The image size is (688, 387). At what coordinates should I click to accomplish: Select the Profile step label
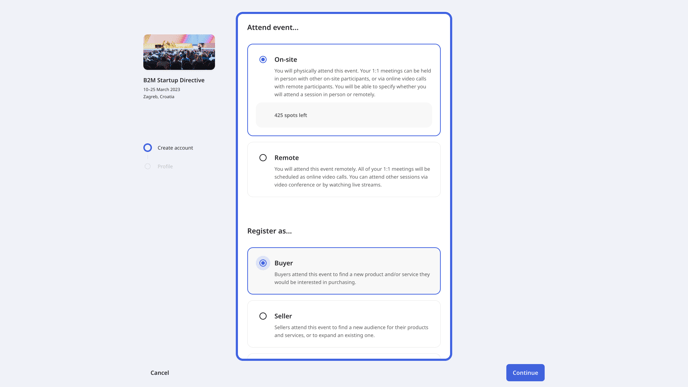(x=165, y=166)
